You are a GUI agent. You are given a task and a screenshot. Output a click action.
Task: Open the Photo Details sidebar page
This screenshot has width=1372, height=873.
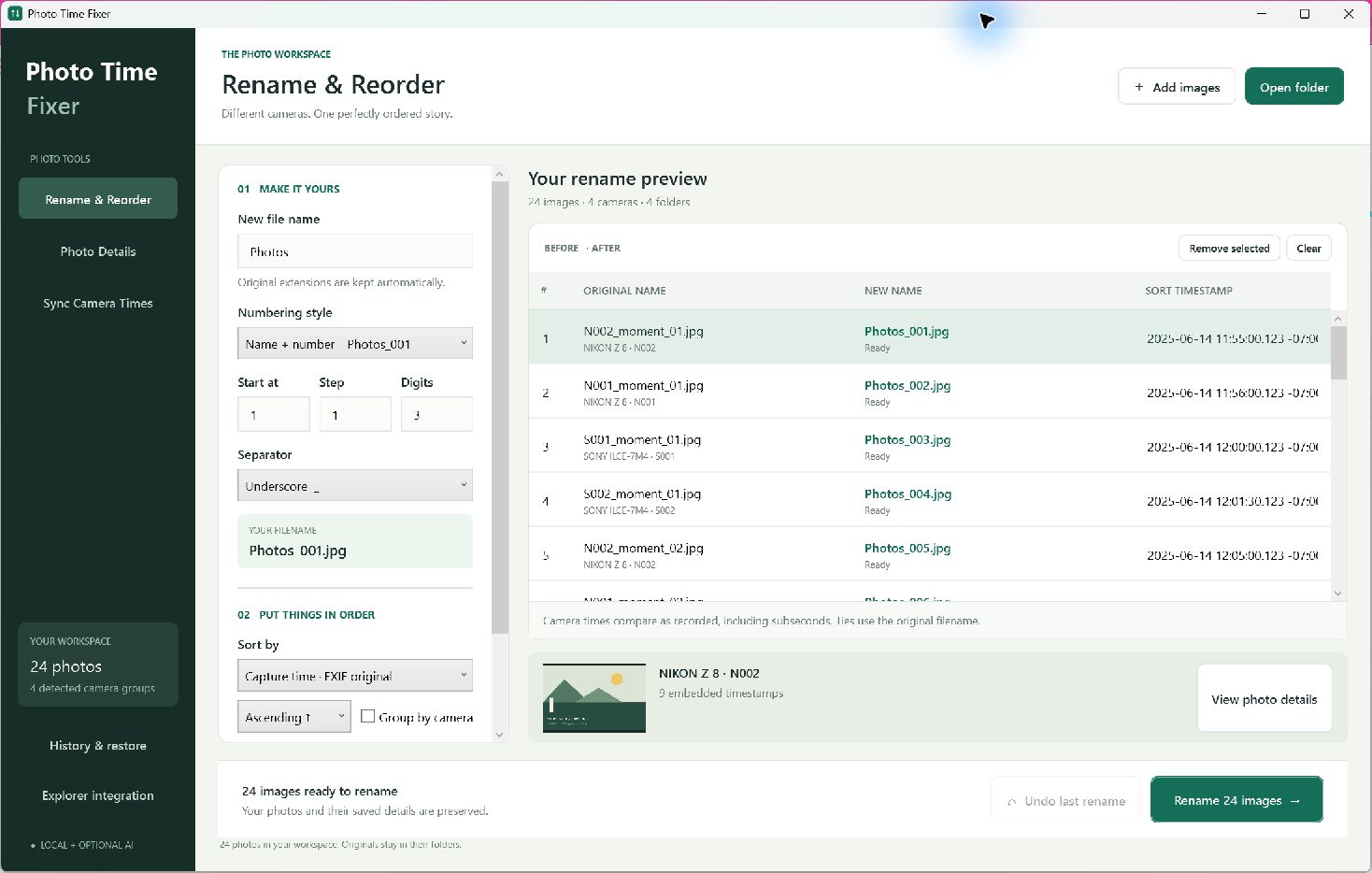(x=98, y=251)
